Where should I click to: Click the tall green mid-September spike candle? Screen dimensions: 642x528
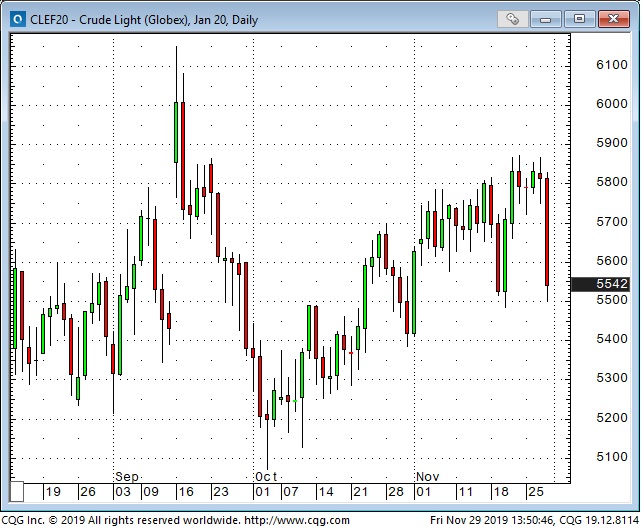[176, 132]
